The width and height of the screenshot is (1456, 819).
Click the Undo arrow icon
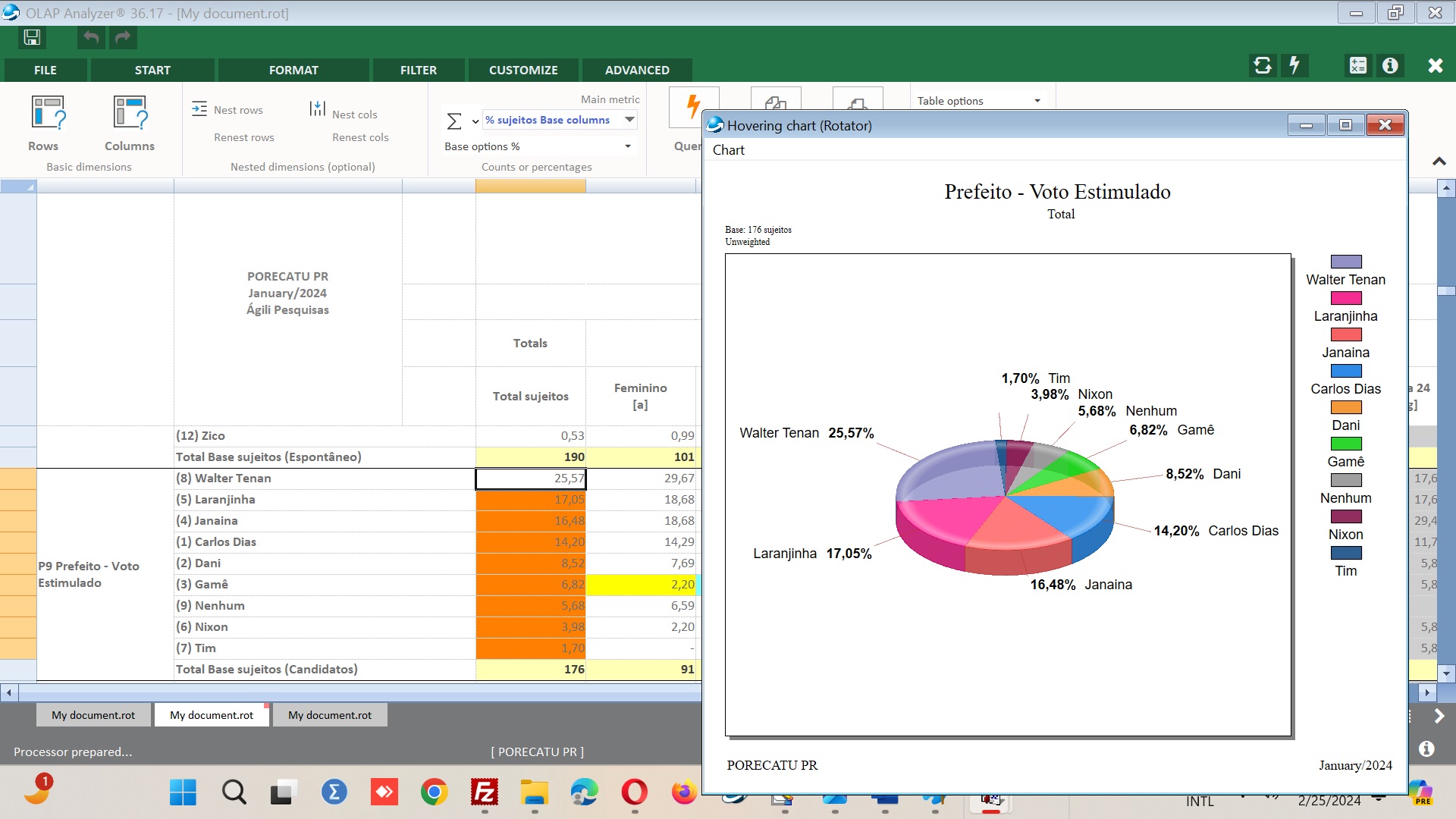click(91, 37)
